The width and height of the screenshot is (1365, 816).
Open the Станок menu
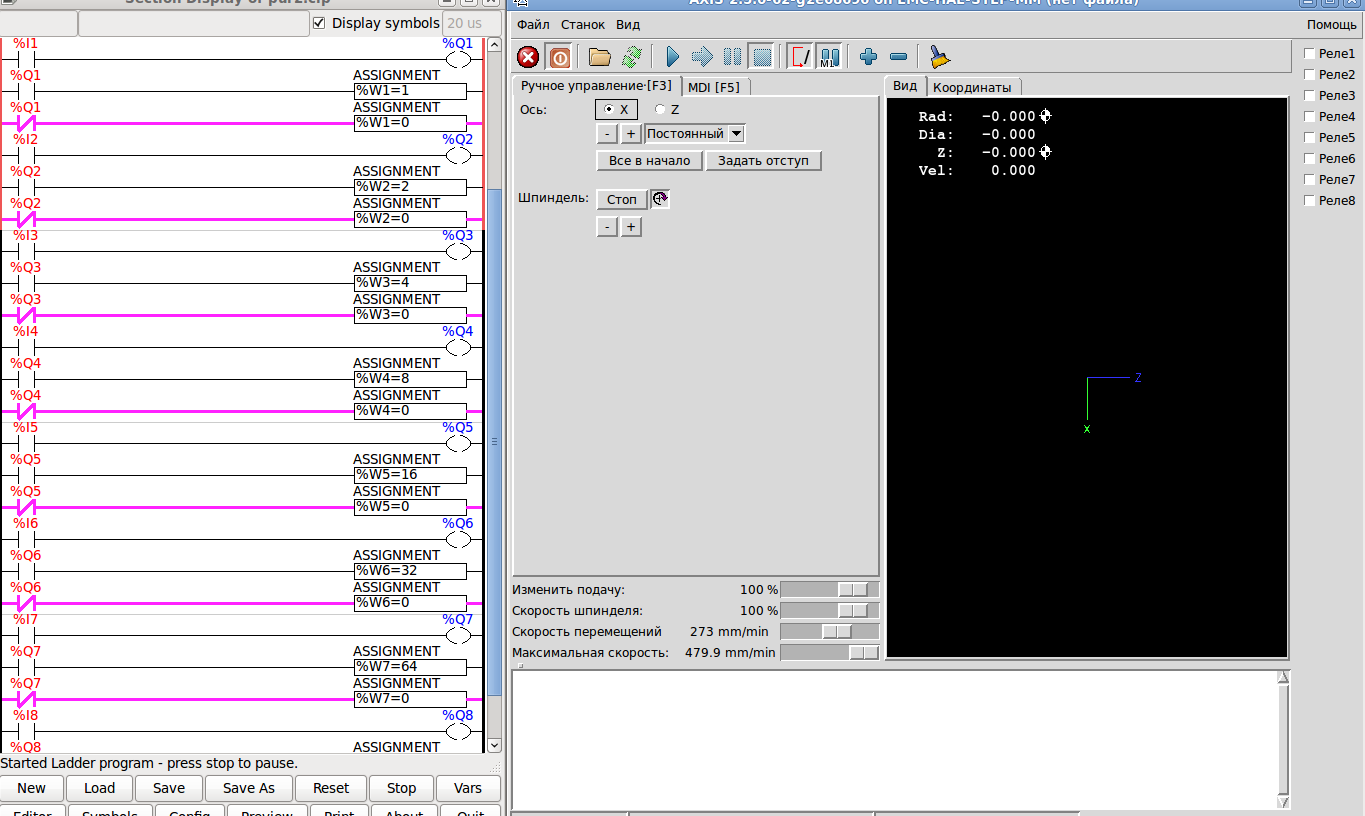[583, 24]
